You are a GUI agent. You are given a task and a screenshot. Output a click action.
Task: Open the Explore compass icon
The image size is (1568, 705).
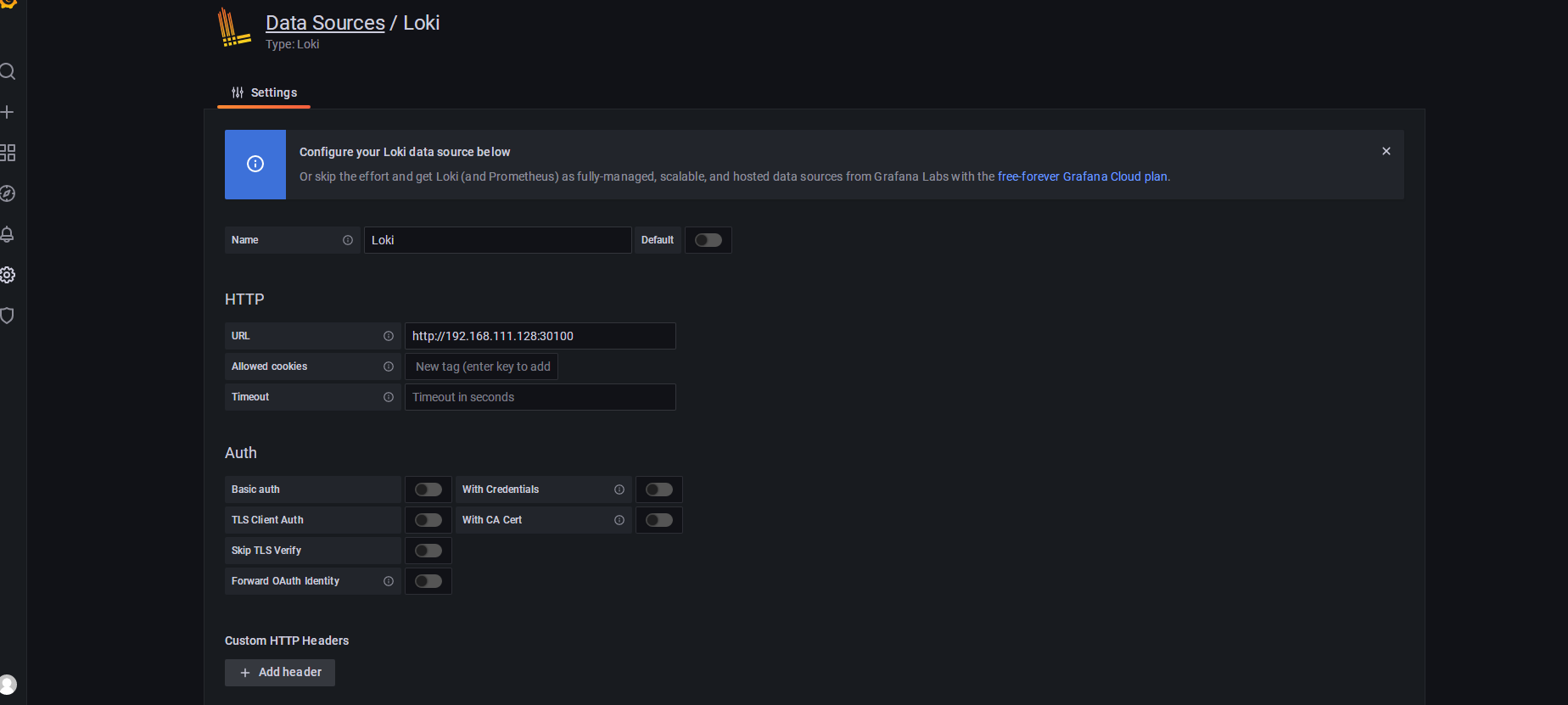(x=8, y=193)
